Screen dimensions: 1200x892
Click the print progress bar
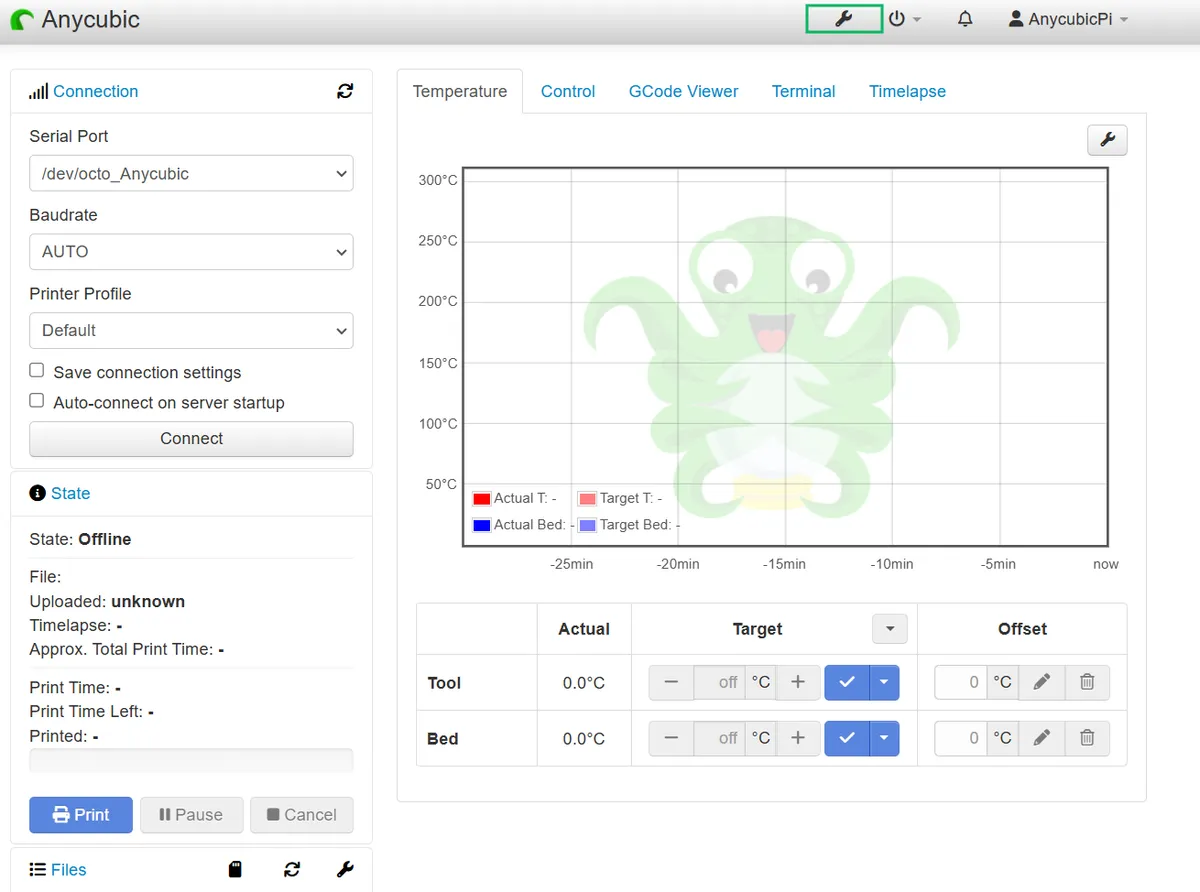(x=191, y=760)
